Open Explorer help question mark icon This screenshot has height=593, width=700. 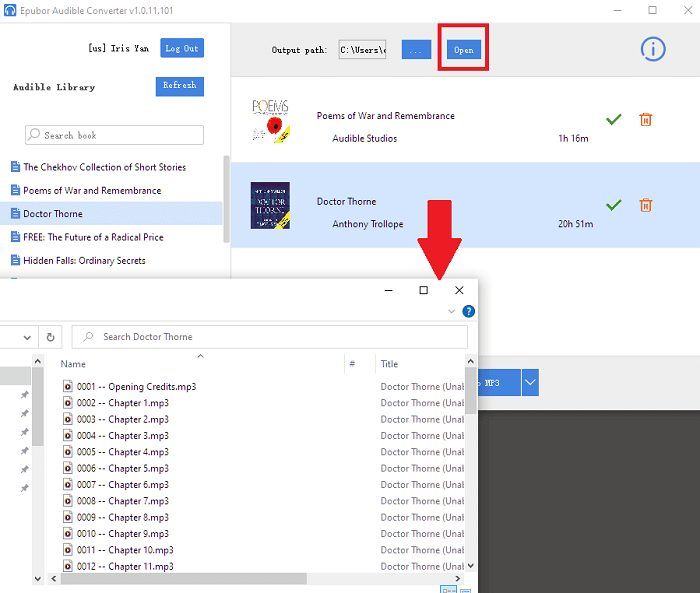click(468, 311)
